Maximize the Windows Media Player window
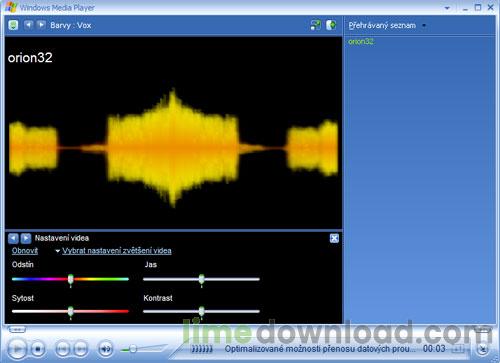500x363 pixels. coord(478,7)
